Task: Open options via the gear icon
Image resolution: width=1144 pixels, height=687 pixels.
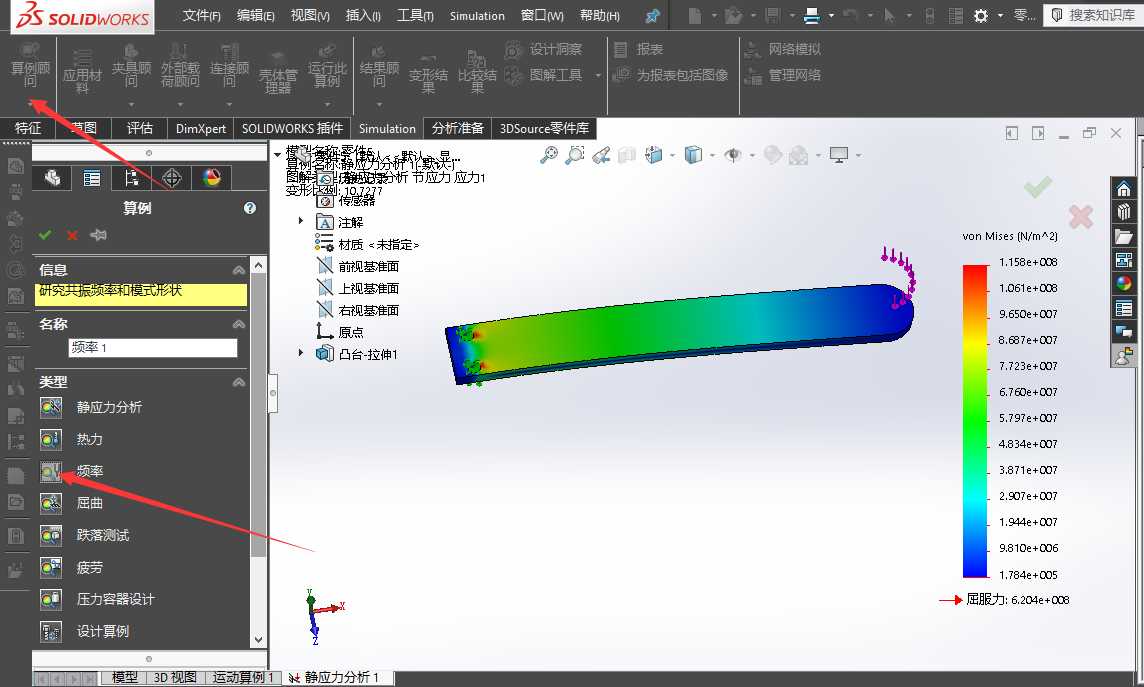Action: pyautogui.click(x=981, y=15)
